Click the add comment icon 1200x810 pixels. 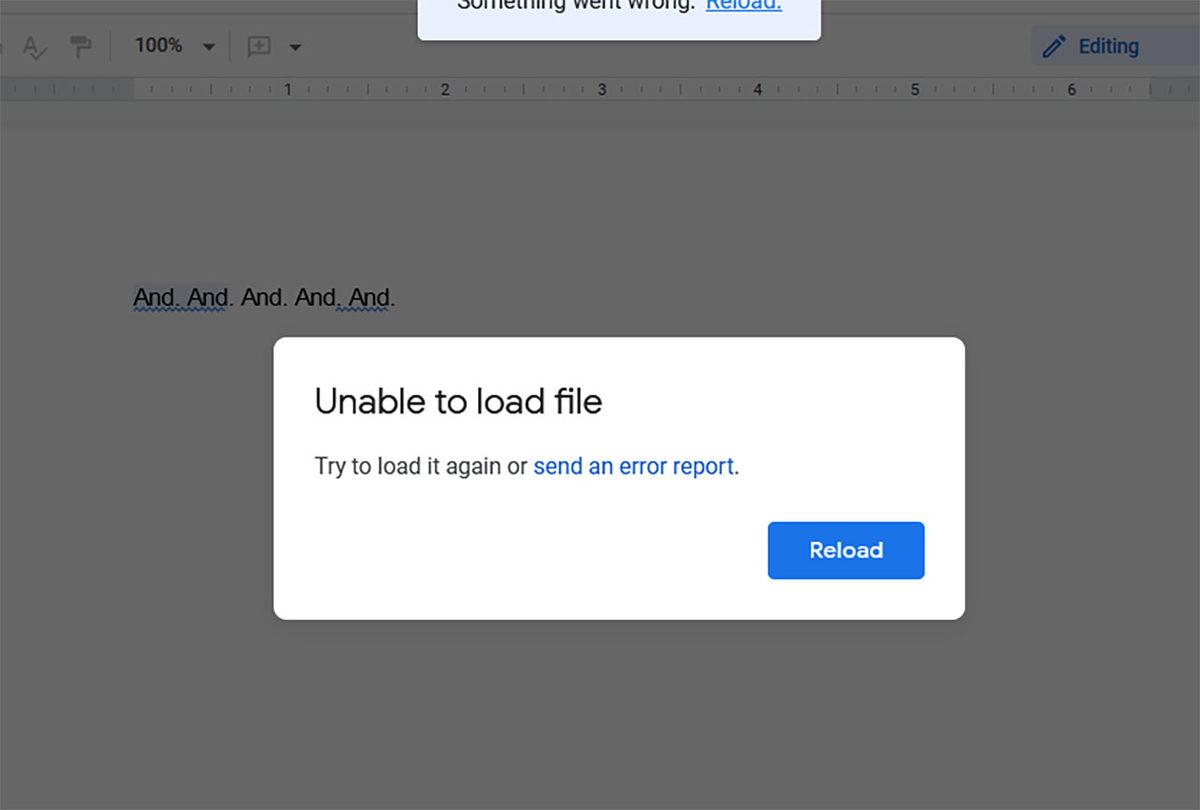click(259, 46)
